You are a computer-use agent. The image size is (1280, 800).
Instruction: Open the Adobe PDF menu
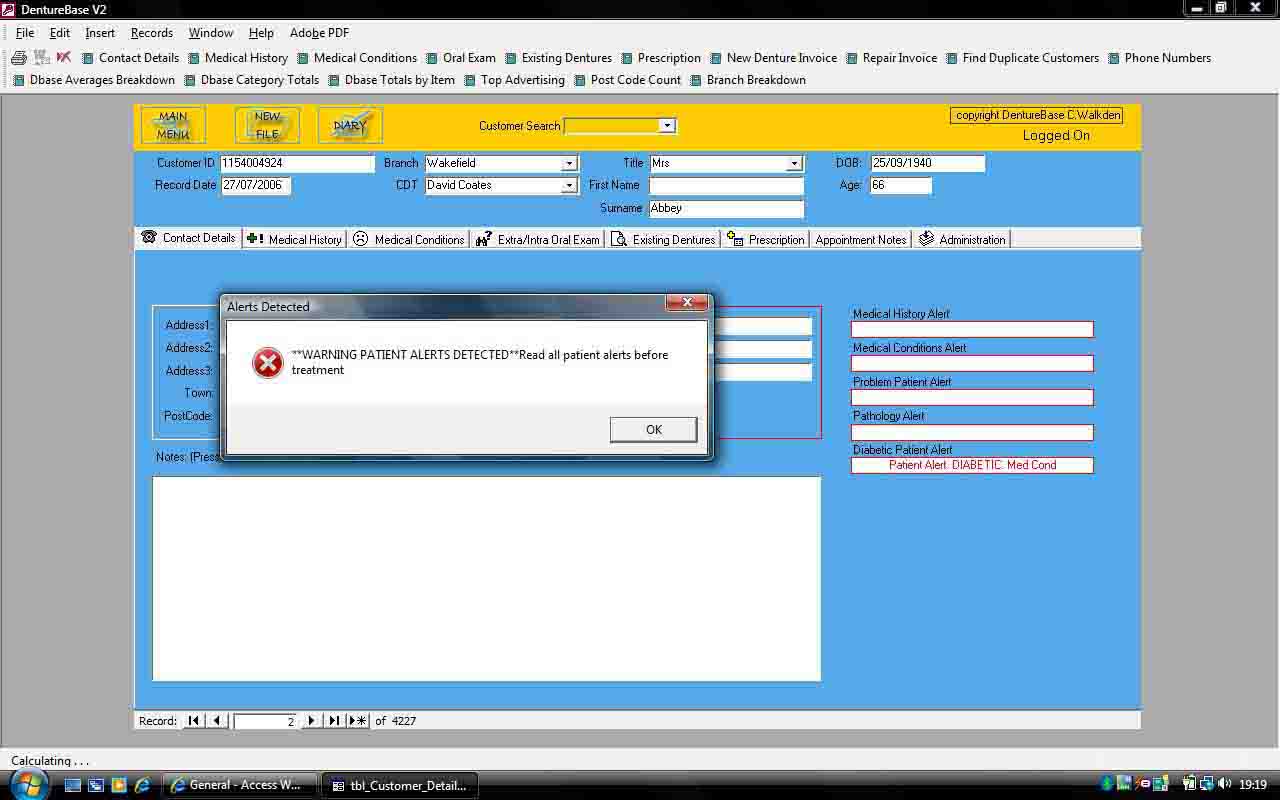pos(319,33)
